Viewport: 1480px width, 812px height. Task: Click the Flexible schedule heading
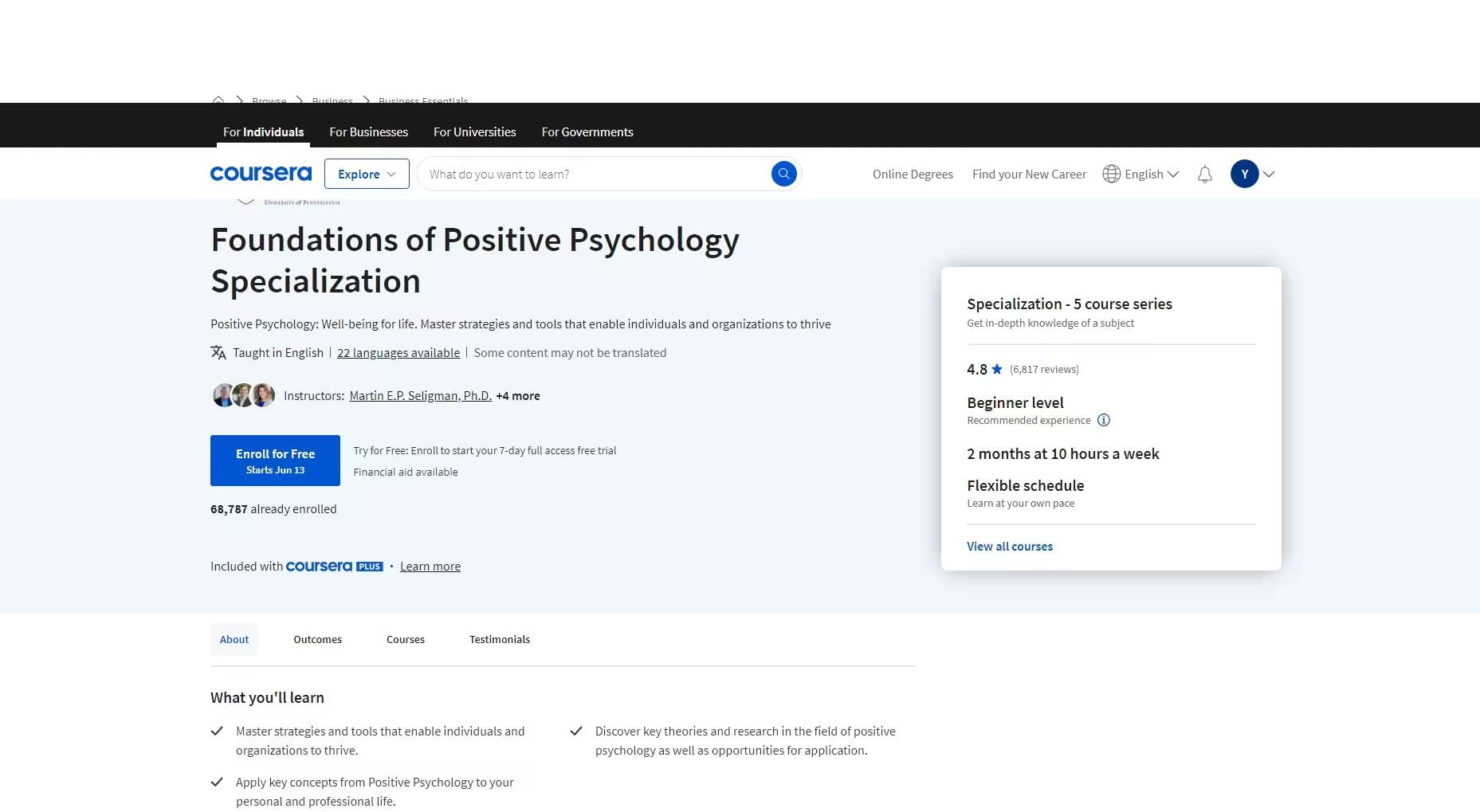pyautogui.click(x=1026, y=485)
